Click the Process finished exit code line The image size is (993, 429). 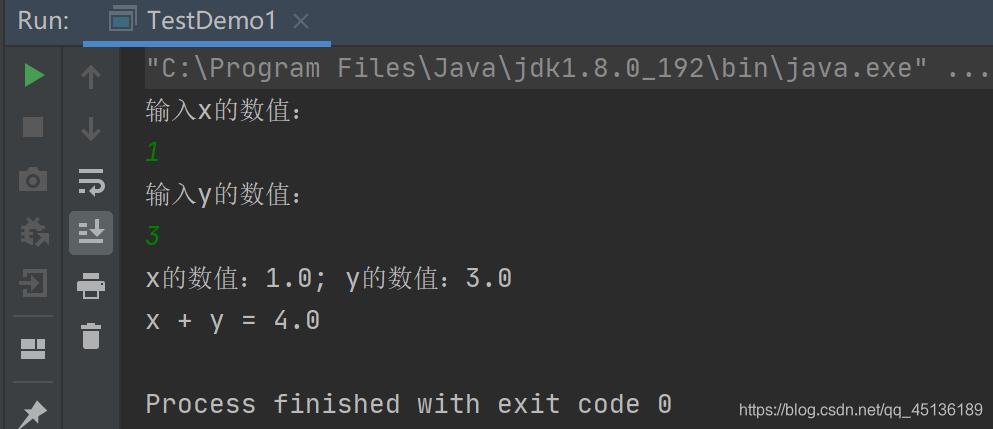click(x=408, y=404)
